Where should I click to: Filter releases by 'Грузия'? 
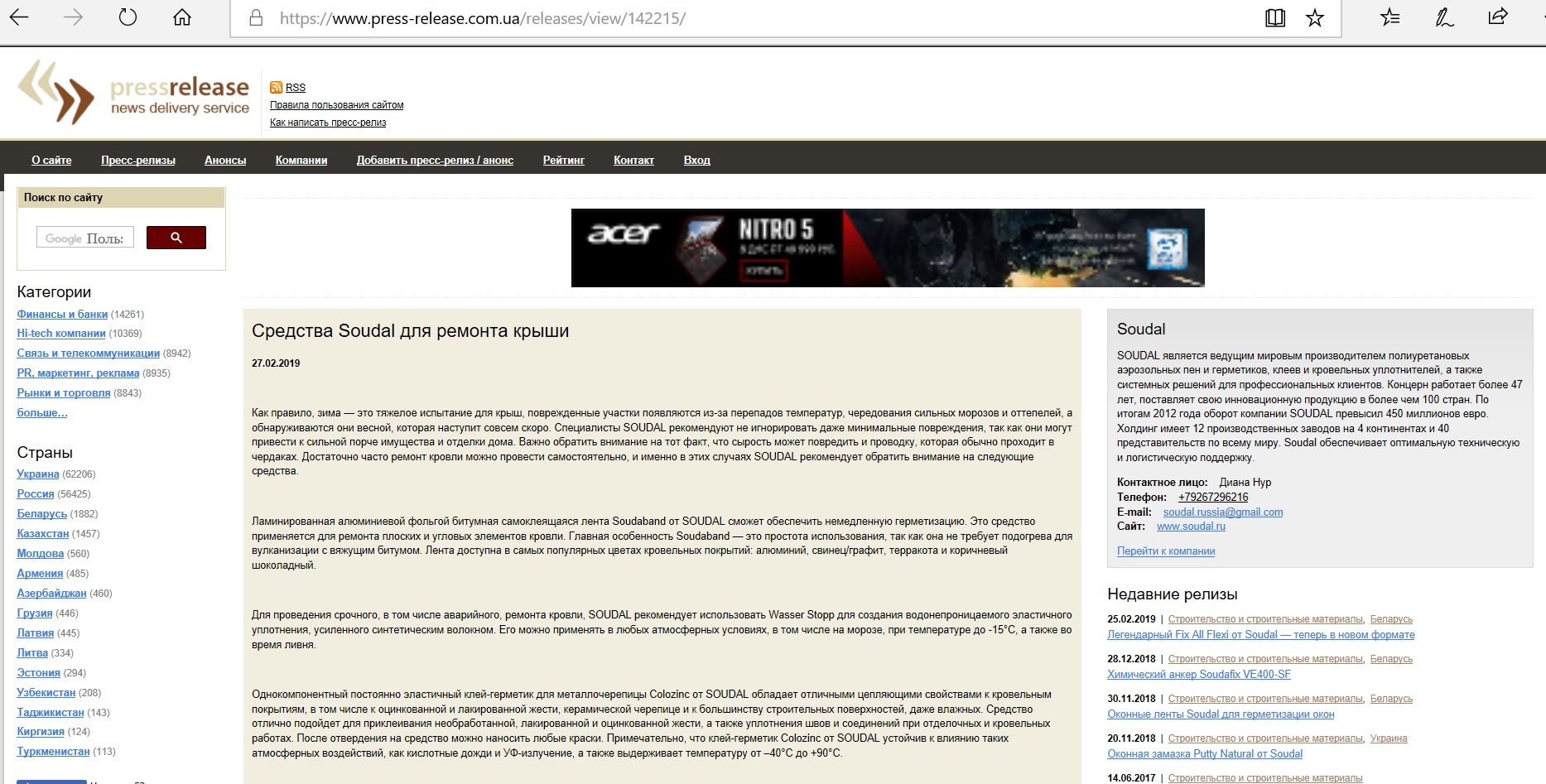tap(35, 613)
